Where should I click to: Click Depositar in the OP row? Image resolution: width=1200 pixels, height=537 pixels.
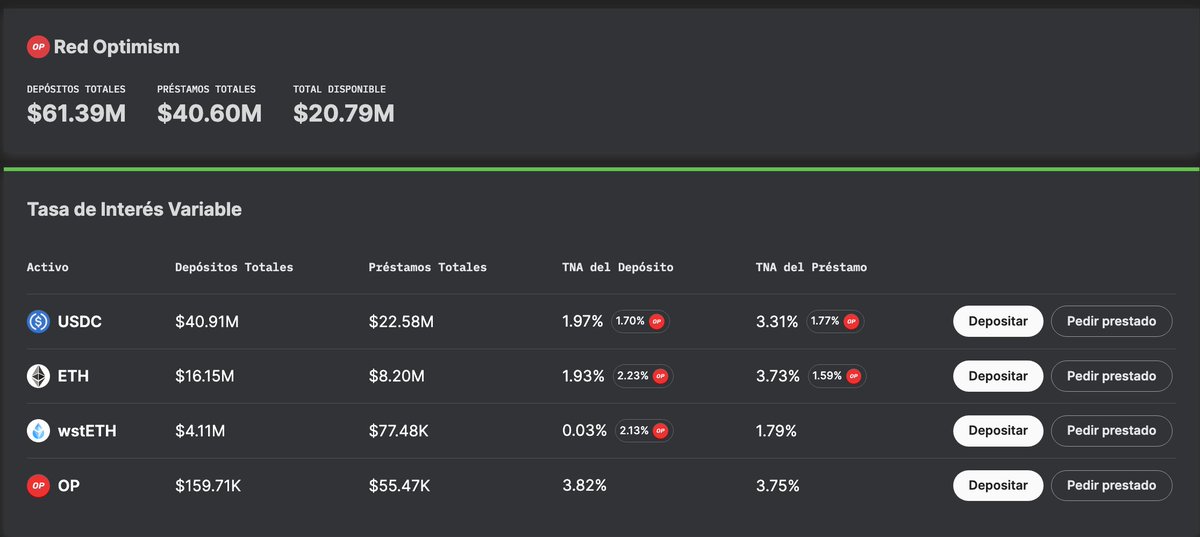(998, 486)
